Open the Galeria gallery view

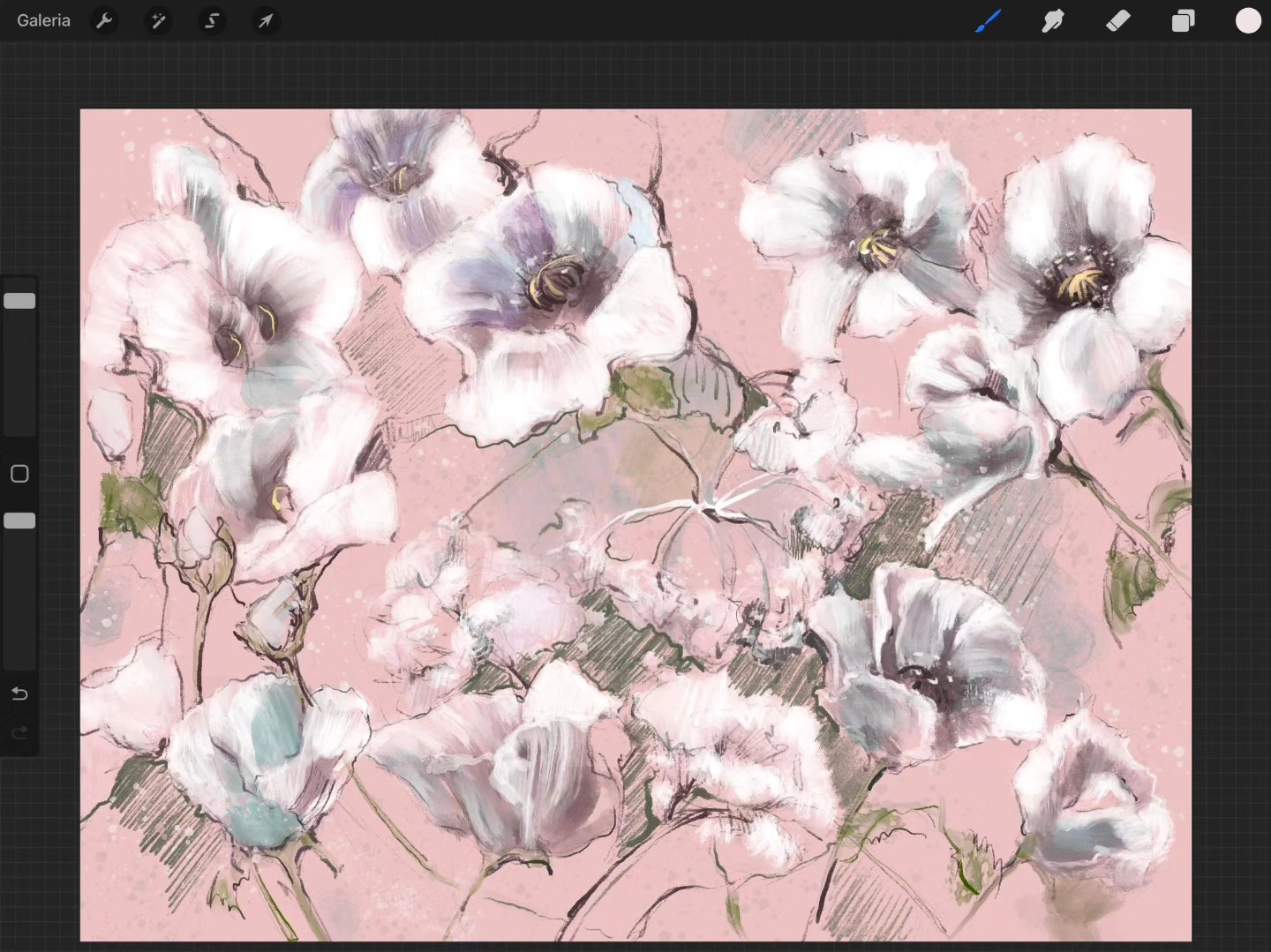pyautogui.click(x=43, y=20)
